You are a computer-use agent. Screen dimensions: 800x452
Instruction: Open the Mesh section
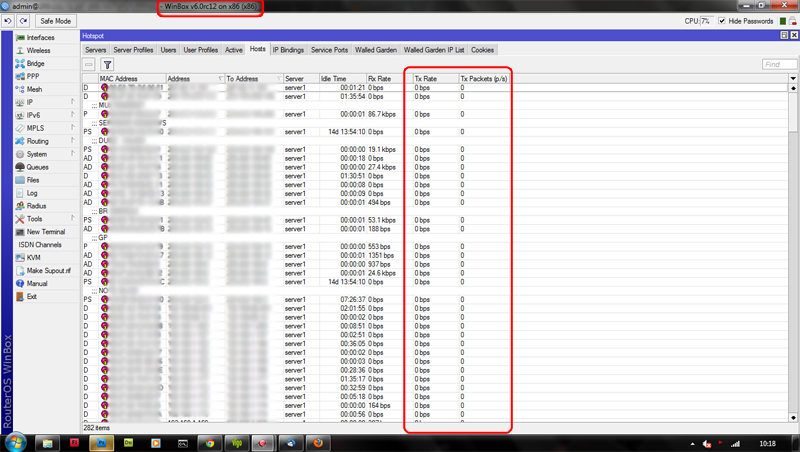(34, 89)
